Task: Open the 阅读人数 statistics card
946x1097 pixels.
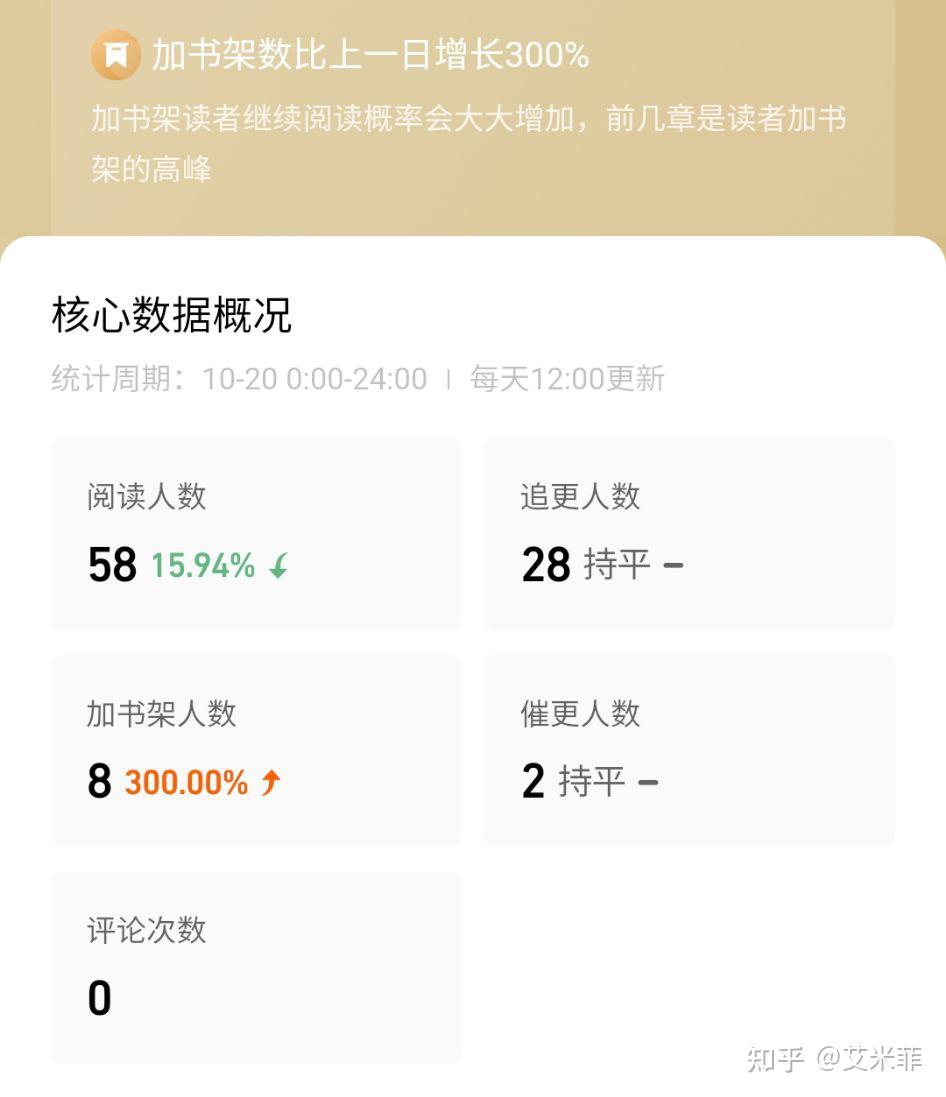Action: 256,534
